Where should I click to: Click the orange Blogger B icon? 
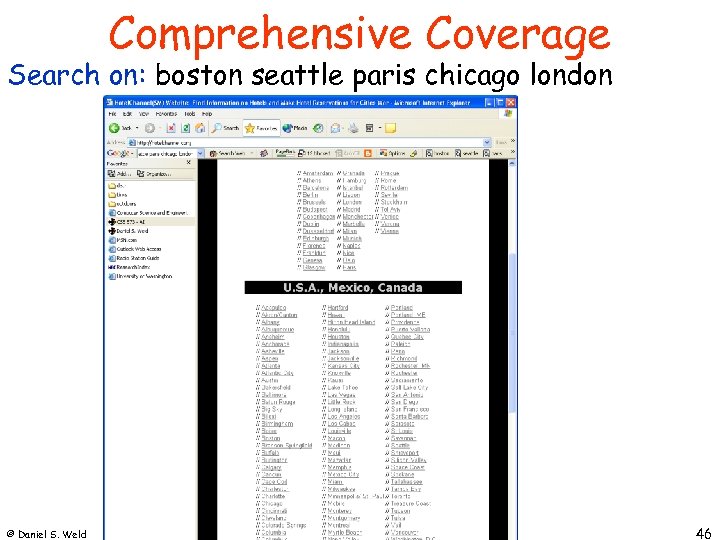click(x=368, y=154)
